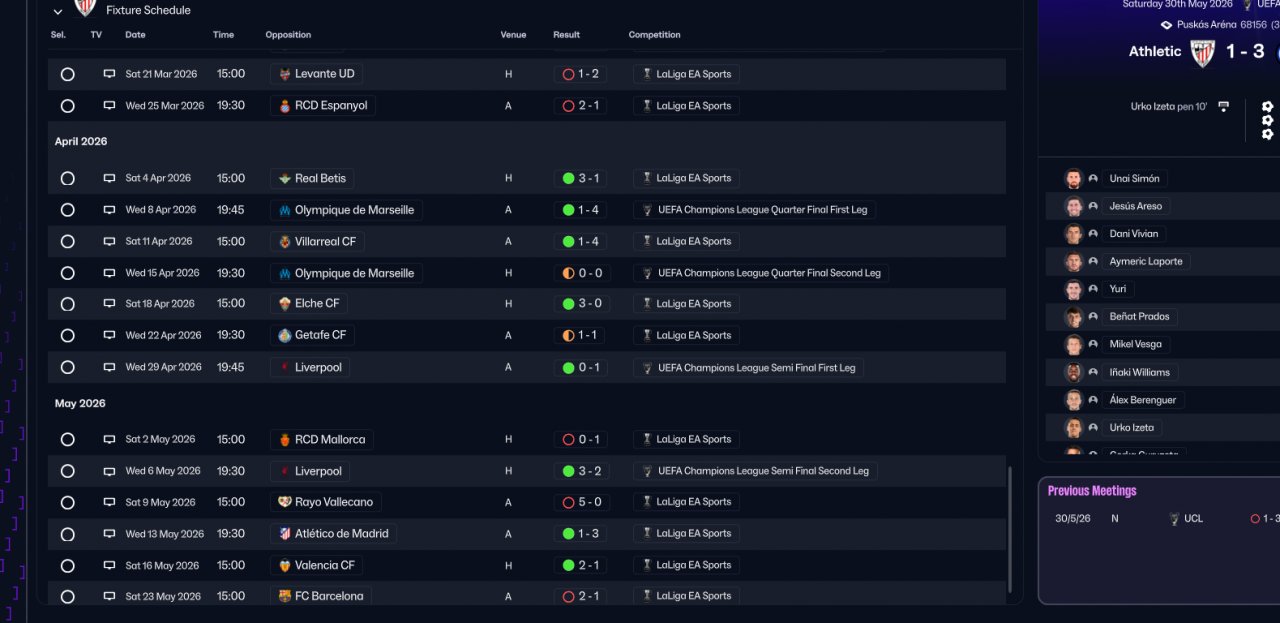
Task: Select the Levante UD fixture radio button
Action: click(x=67, y=74)
